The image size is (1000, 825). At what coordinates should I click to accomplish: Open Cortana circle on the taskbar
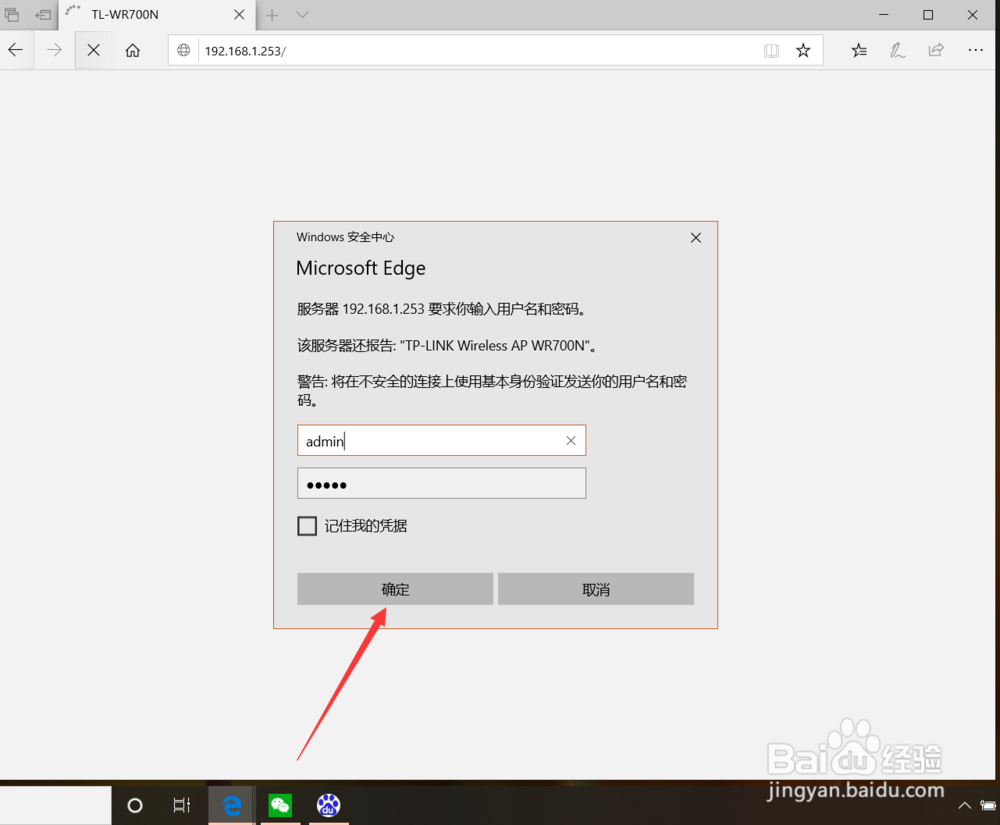(135, 806)
